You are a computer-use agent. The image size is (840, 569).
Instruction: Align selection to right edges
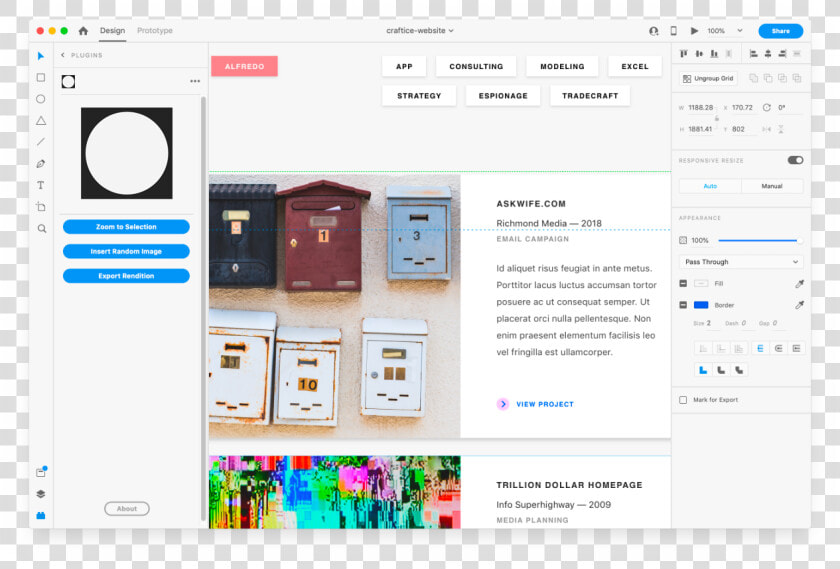pos(782,54)
